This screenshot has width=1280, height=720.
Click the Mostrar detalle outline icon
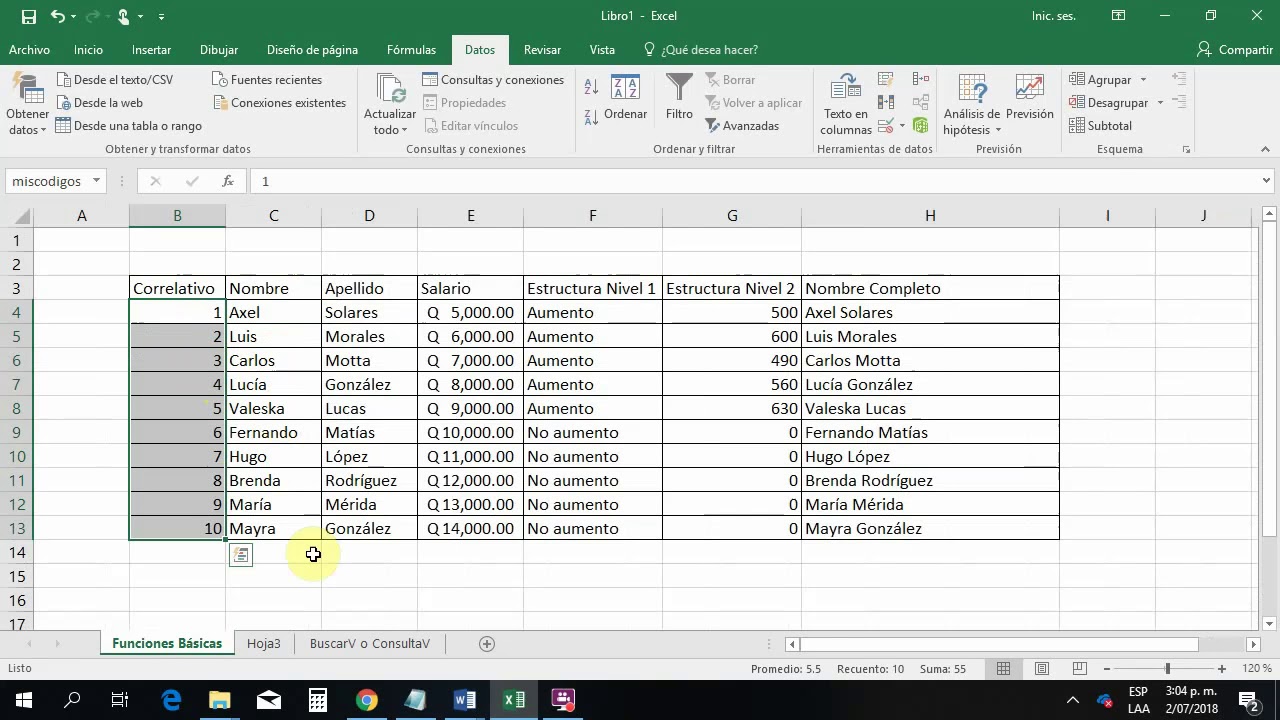[1179, 79]
